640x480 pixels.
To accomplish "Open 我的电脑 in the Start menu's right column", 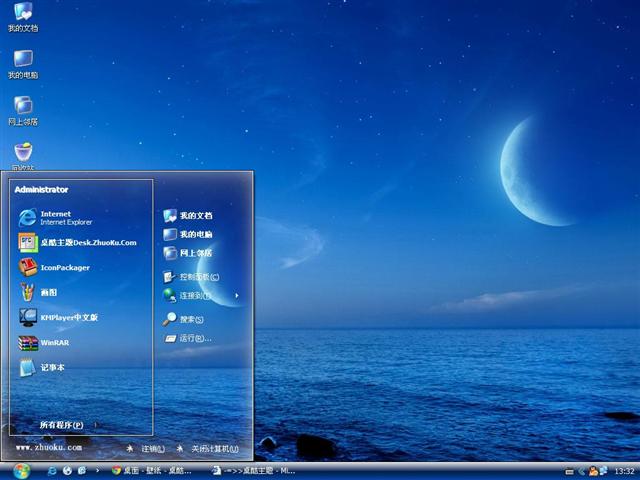I will tap(195, 234).
